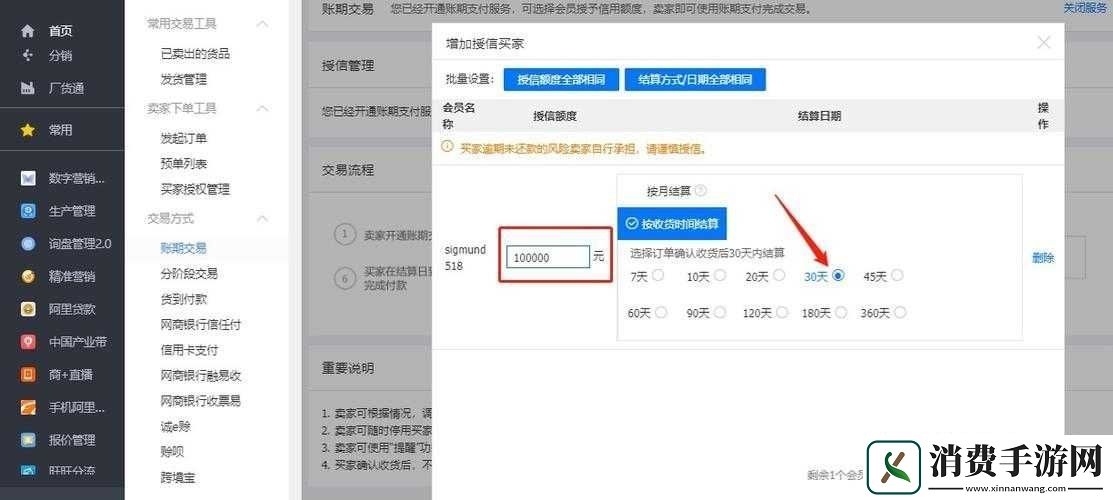Image resolution: width=1113 pixels, height=500 pixels.
Task: Click the 厂货通 factory icon
Action: 28,88
